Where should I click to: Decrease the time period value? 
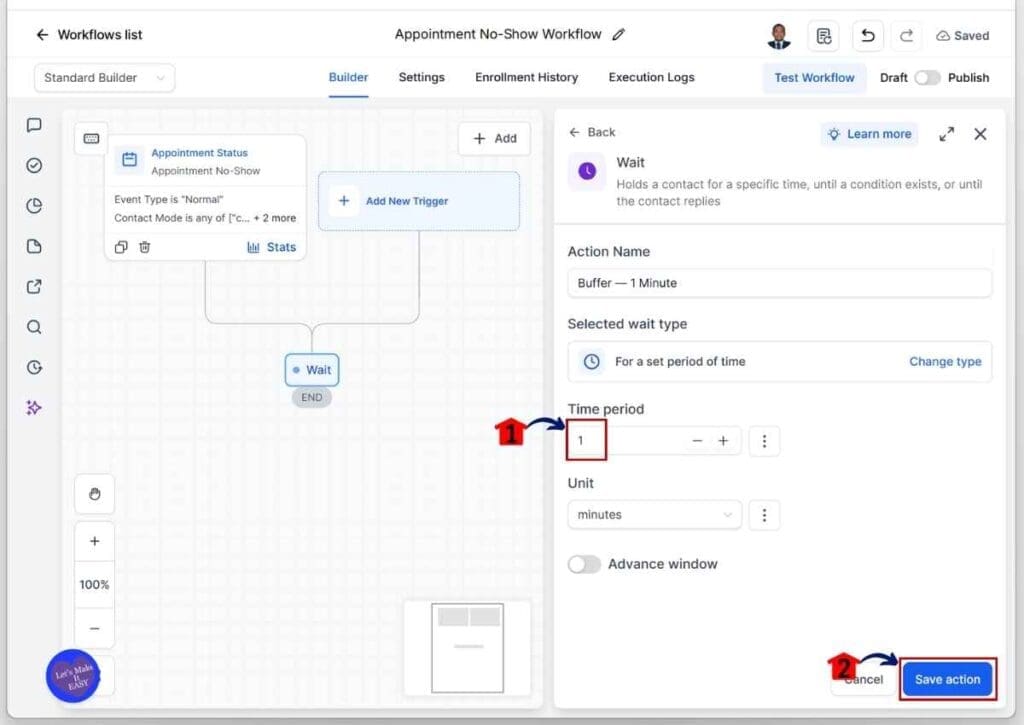pos(697,441)
